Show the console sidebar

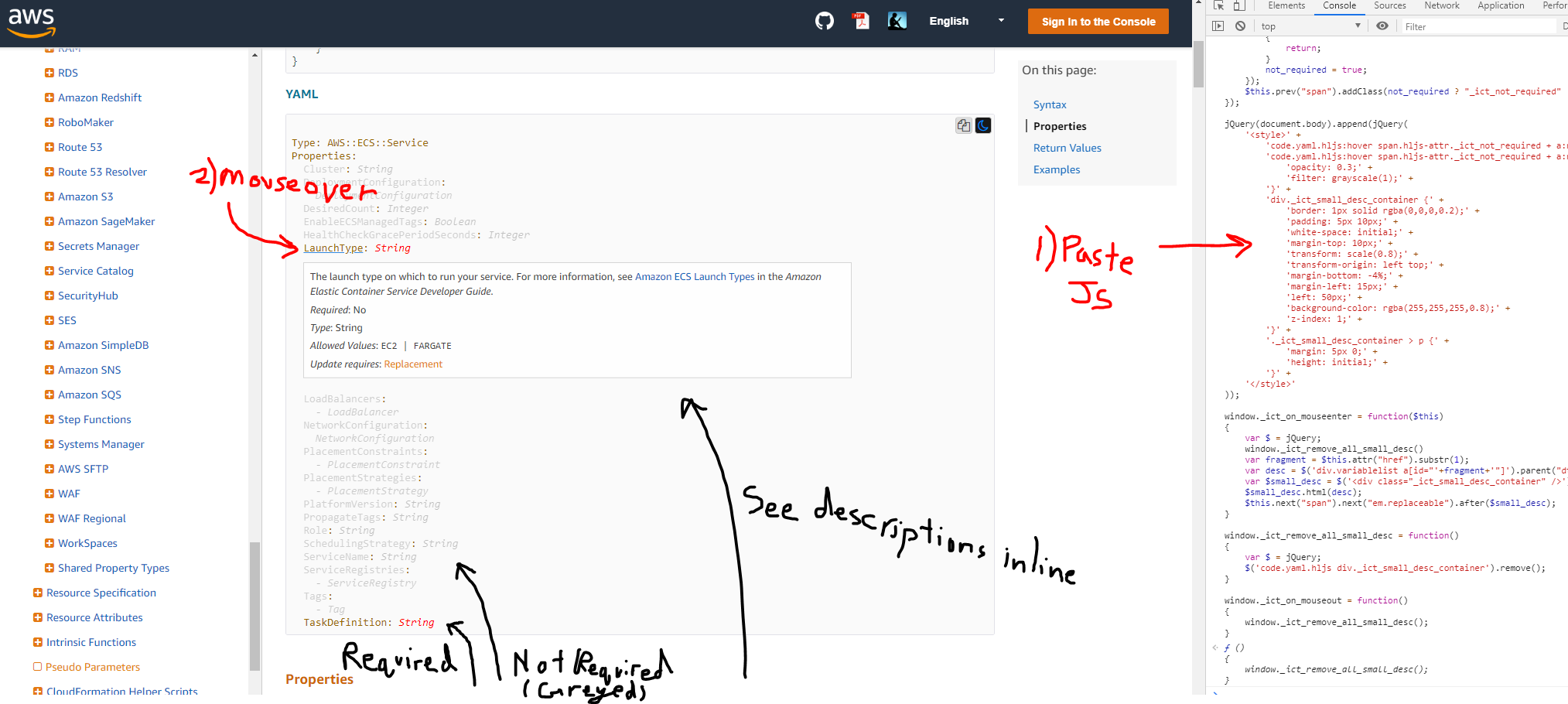tap(1218, 26)
